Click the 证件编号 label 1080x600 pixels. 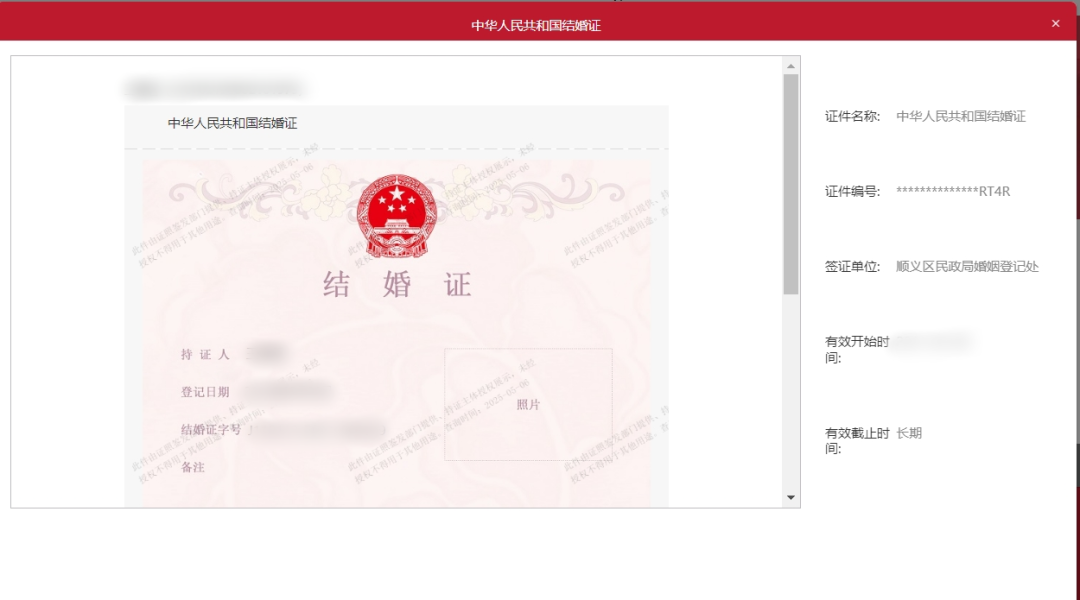coord(852,191)
